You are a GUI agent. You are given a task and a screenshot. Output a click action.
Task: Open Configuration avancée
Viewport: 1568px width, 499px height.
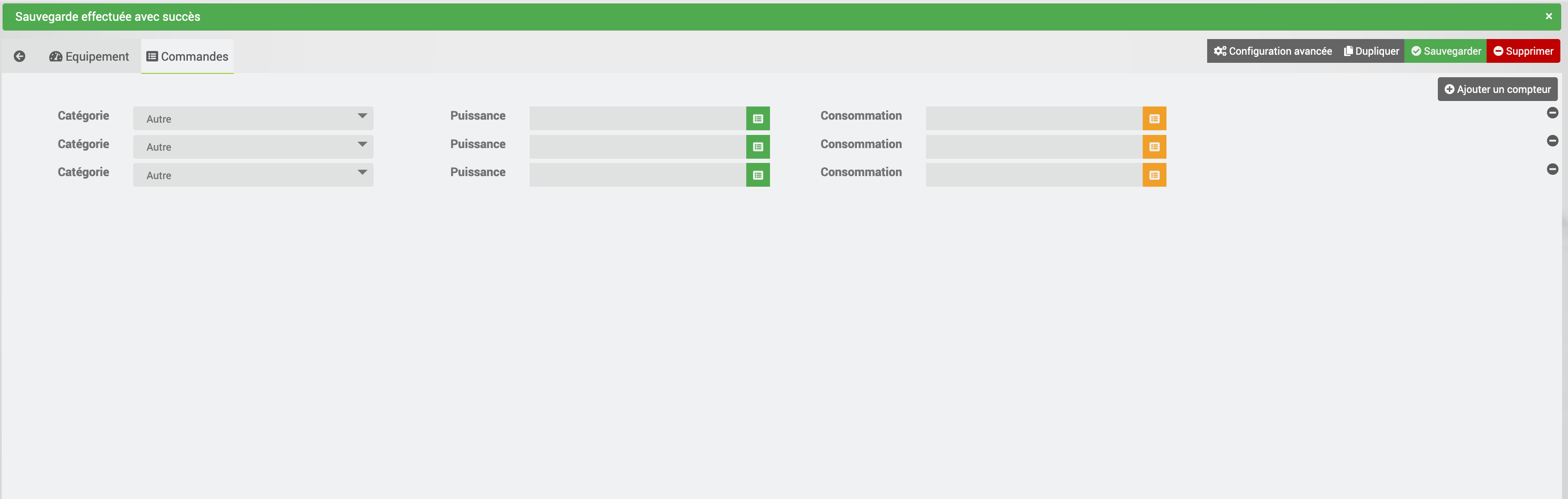(x=1272, y=51)
